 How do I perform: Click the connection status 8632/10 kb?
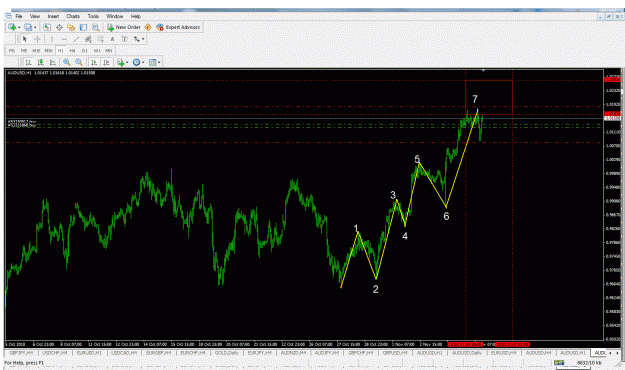point(589,363)
